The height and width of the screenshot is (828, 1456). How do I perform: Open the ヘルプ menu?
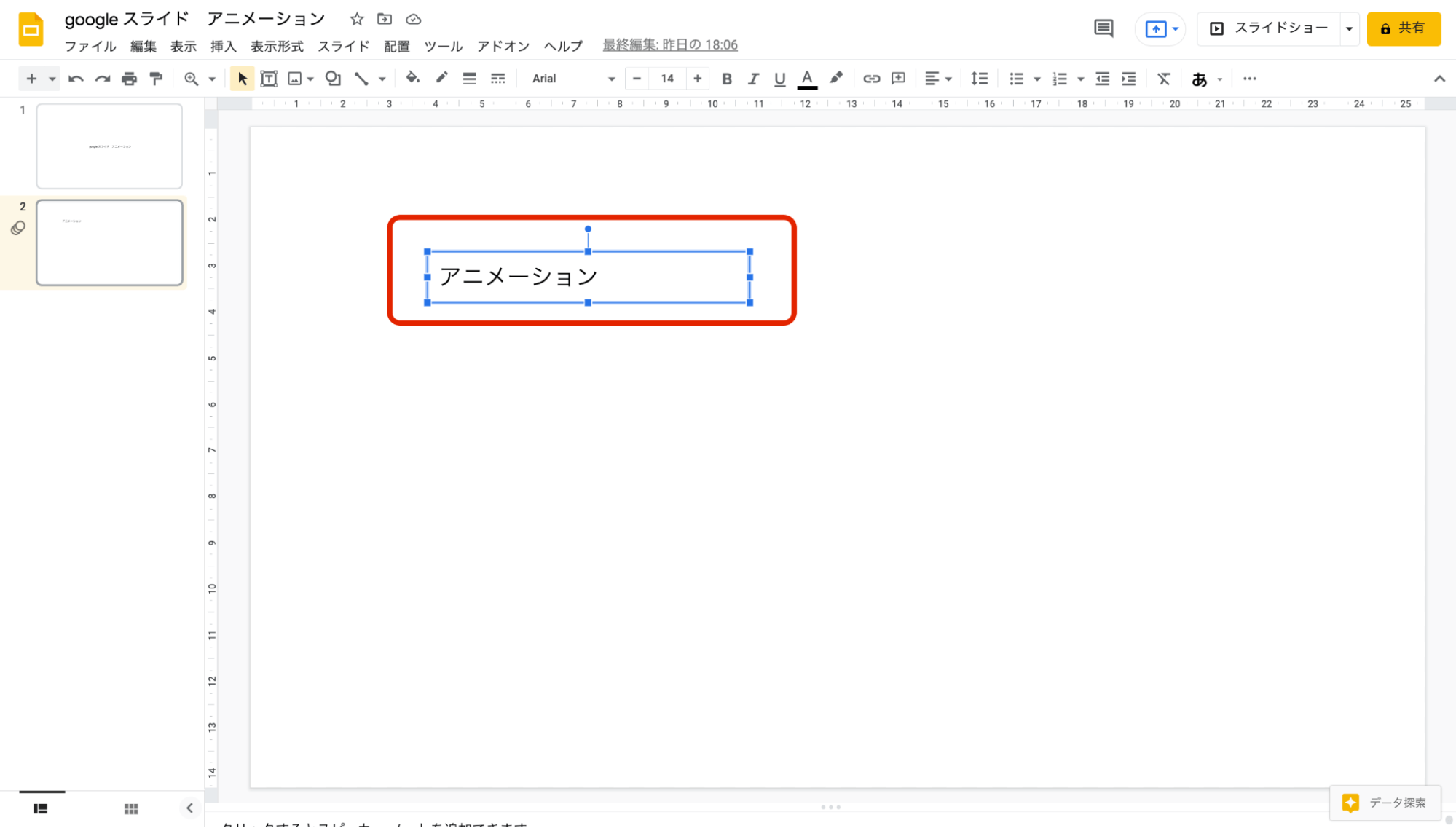[564, 46]
